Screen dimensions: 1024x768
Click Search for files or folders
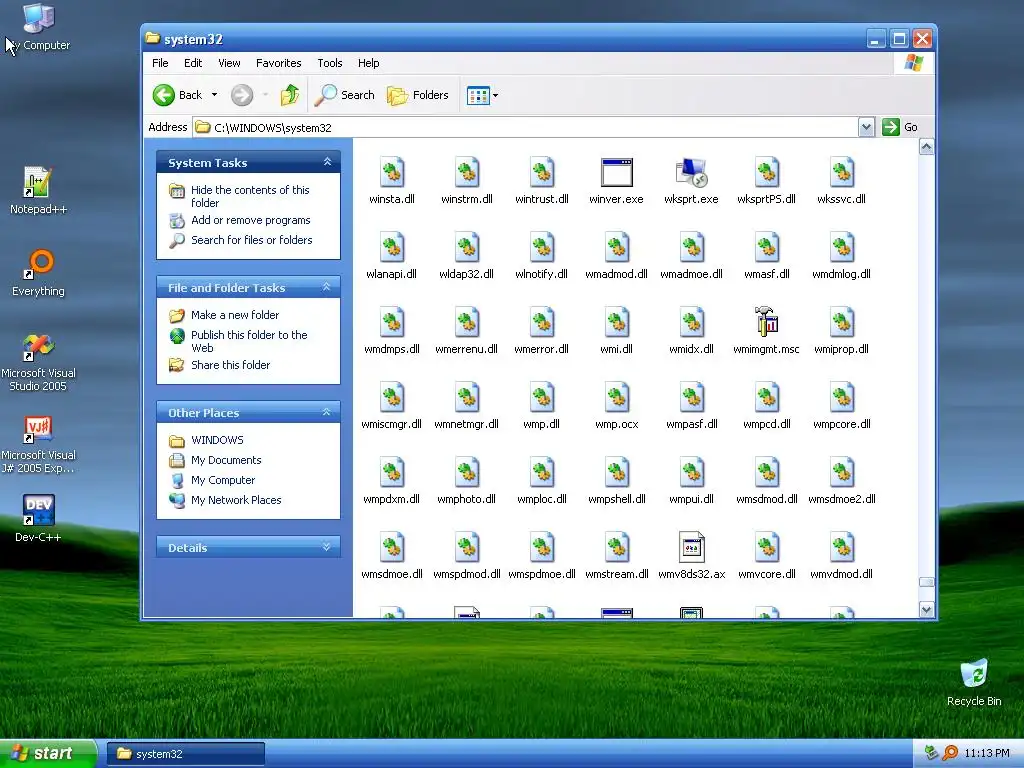(251, 240)
